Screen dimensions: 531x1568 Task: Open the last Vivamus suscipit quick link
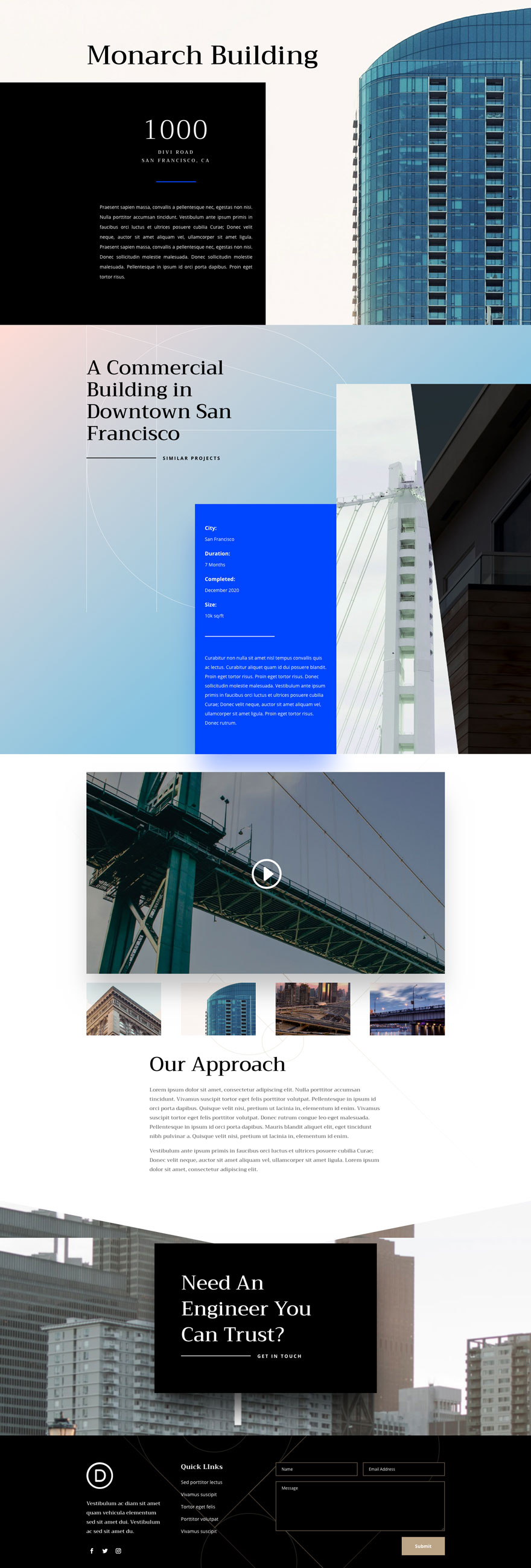point(199,1531)
